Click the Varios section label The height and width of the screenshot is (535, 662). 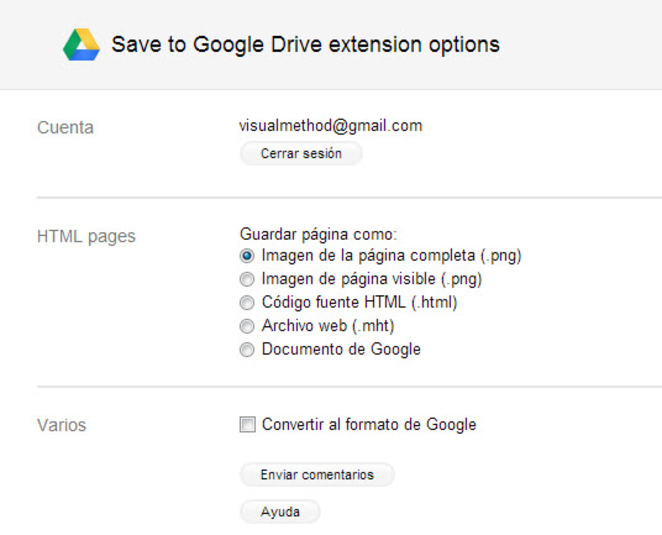click(x=62, y=425)
